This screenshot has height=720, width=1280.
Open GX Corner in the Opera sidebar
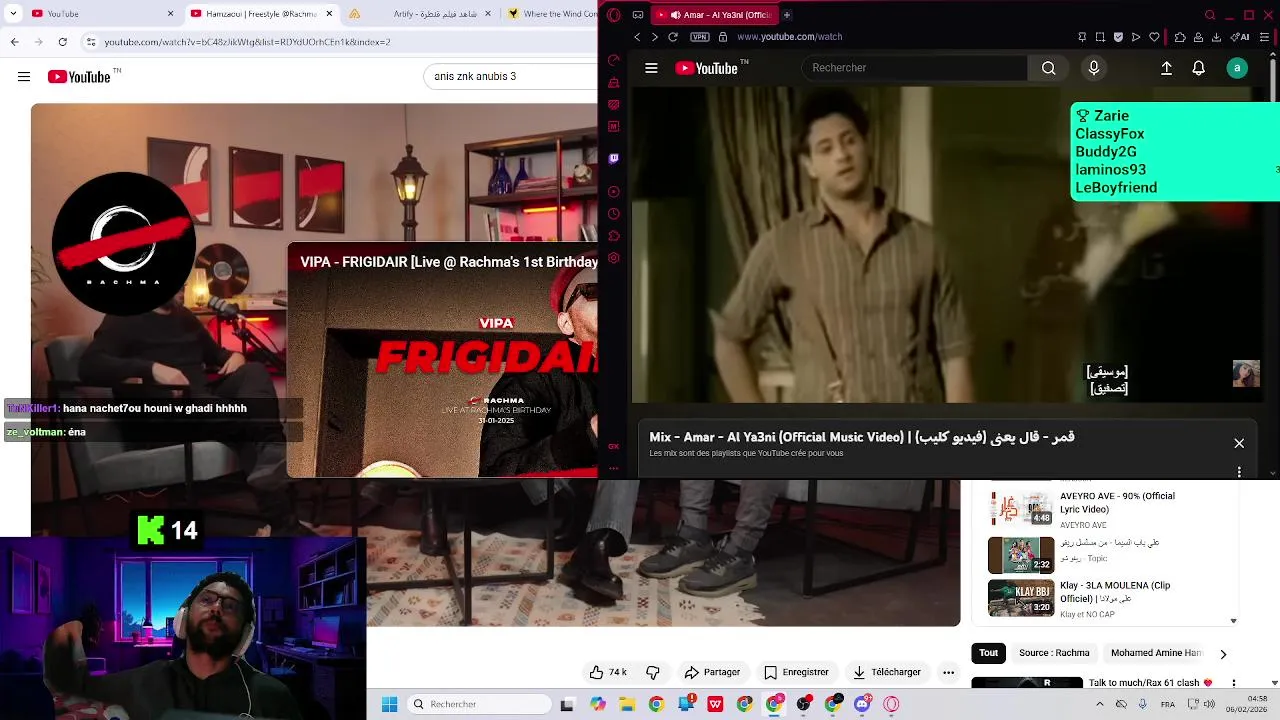coord(614,446)
